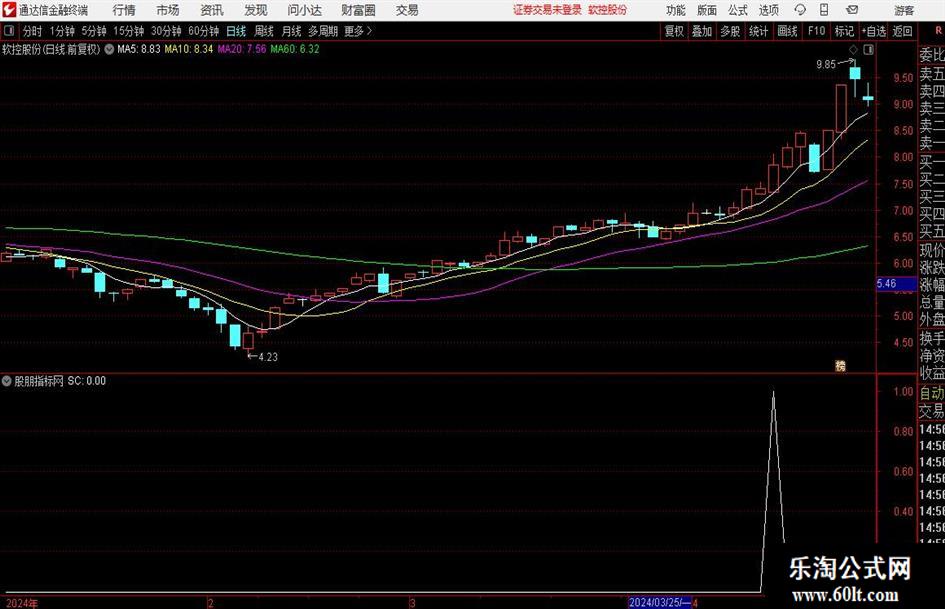Switch to the 15分钟 period tab
Image resolution: width=945 pixels, height=609 pixels.
coord(129,31)
